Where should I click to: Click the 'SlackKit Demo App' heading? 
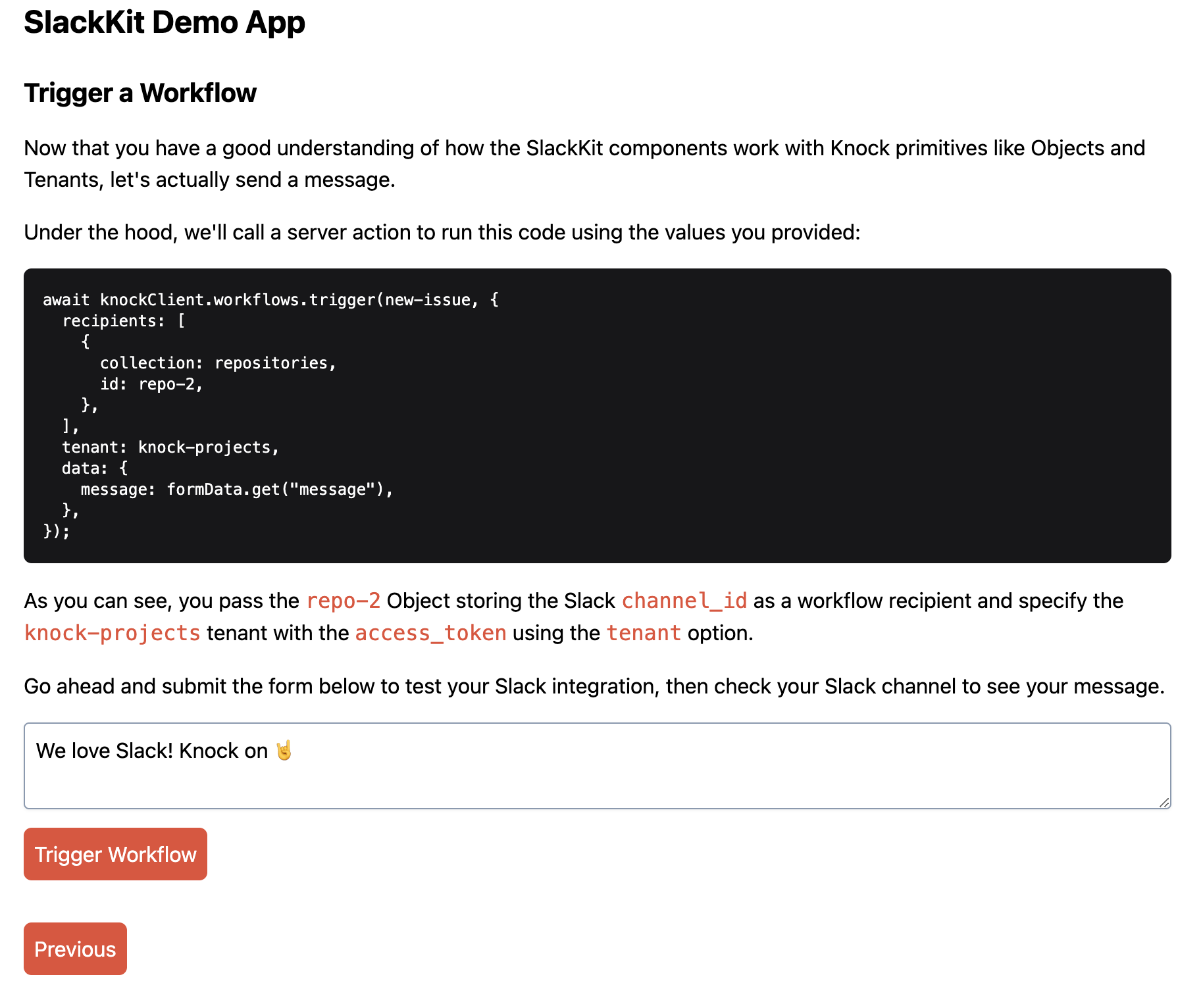click(x=164, y=22)
